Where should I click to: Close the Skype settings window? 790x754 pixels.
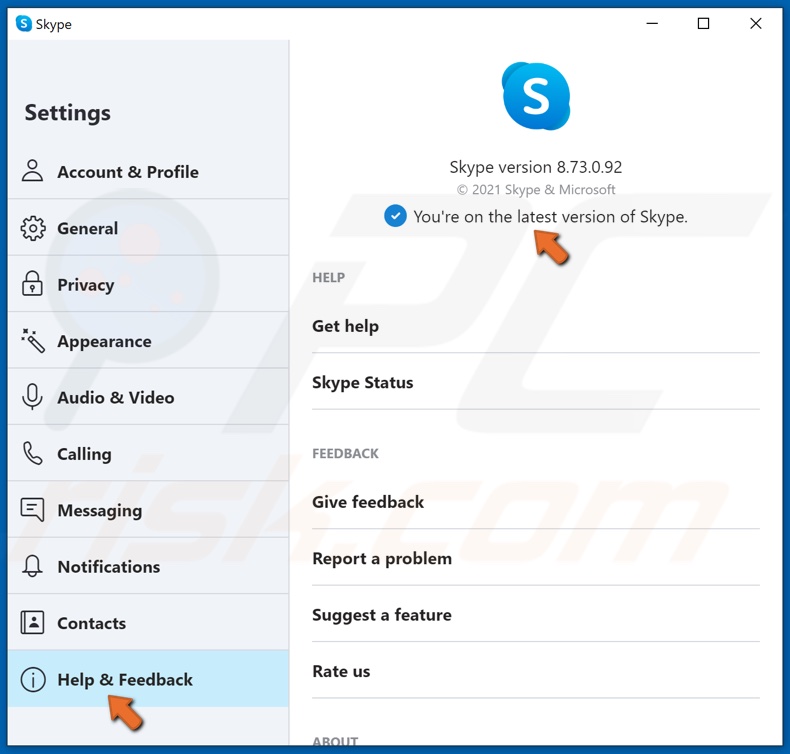click(x=755, y=24)
